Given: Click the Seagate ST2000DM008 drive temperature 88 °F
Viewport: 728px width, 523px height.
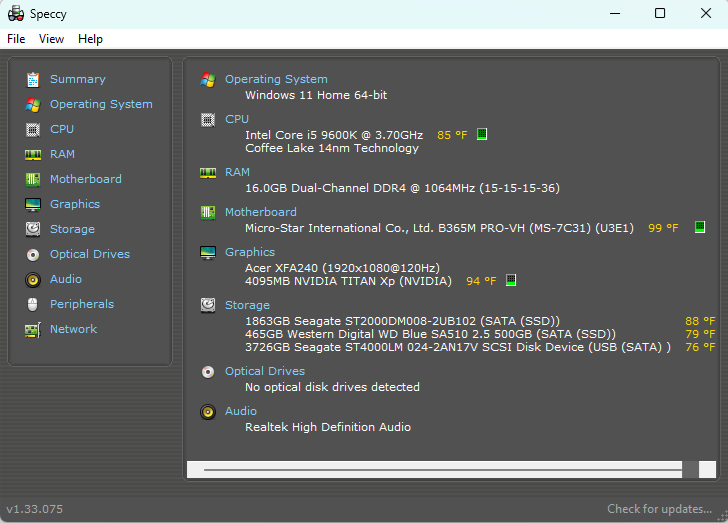Looking at the screenshot, I should pyautogui.click(x=700, y=321).
